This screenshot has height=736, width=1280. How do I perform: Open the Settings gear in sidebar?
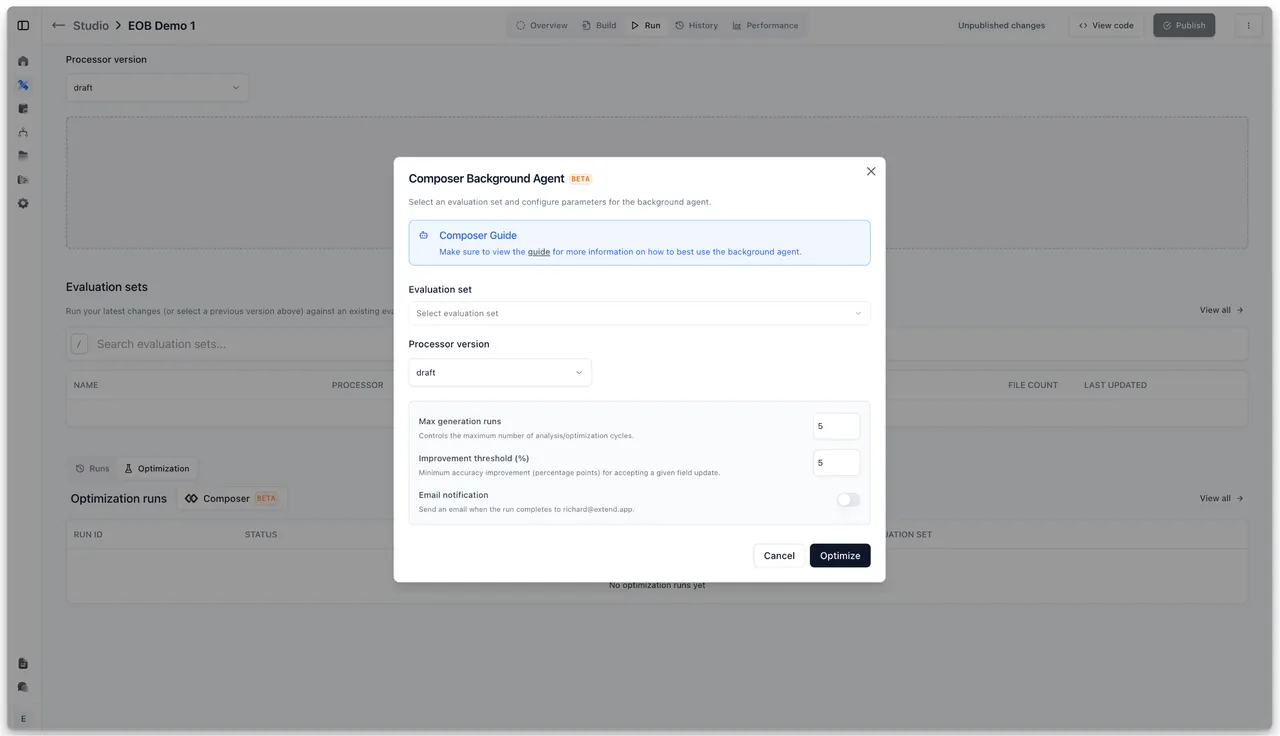coord(23,203)
